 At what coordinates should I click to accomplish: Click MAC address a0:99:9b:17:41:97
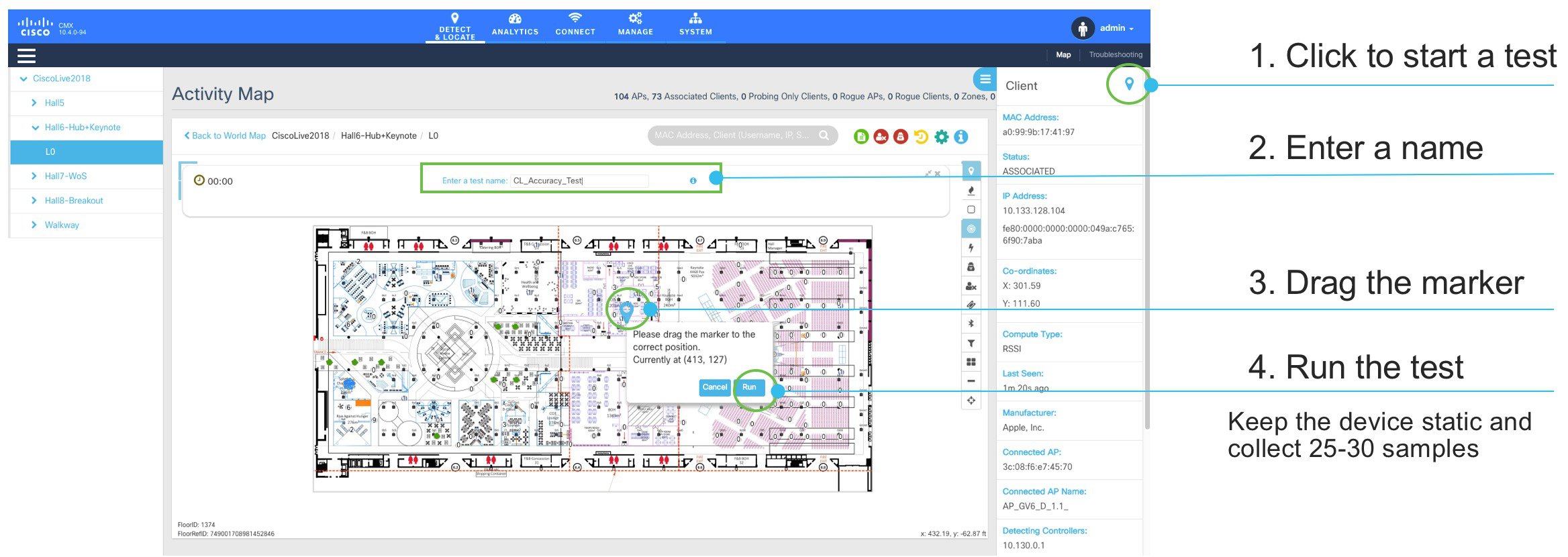[1038, 132]
